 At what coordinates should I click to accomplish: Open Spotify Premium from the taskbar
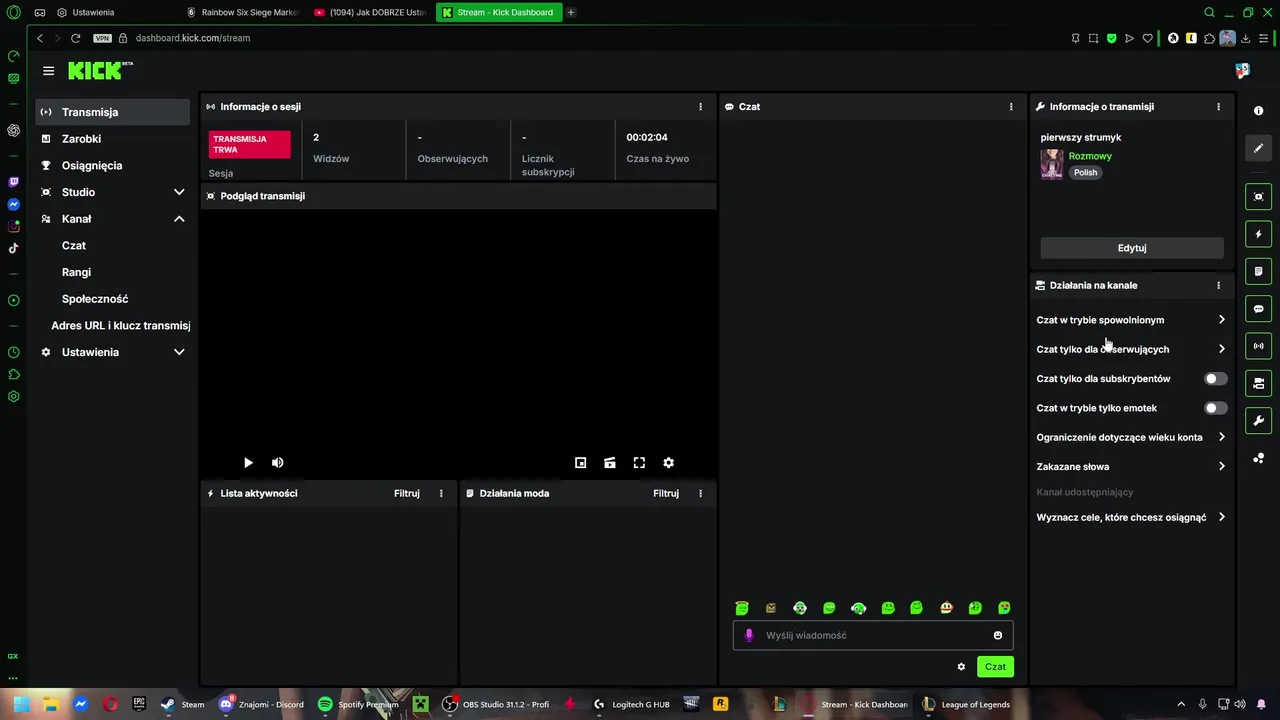pos(358,704)
